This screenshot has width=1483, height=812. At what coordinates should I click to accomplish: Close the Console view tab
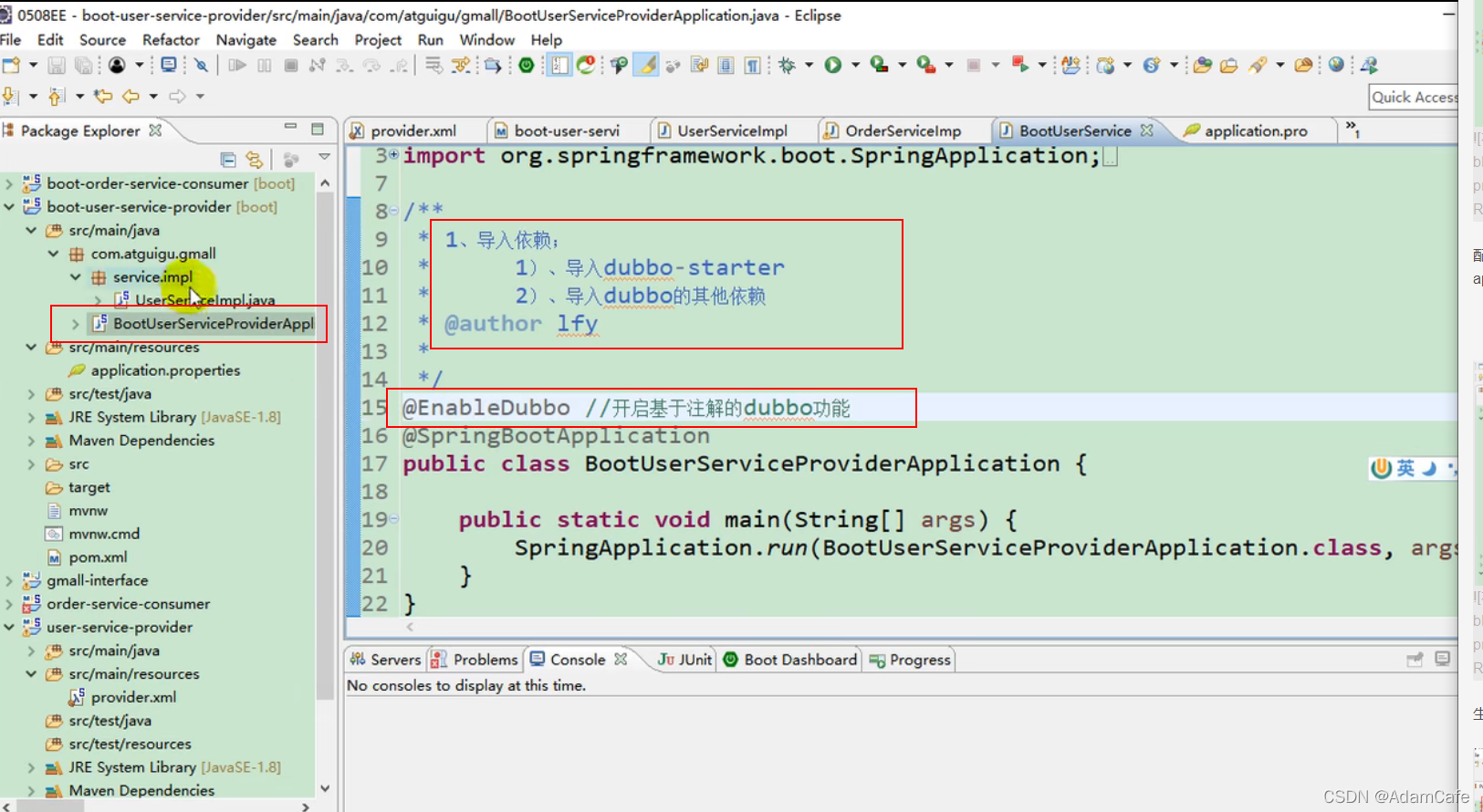tap(621, 659)
